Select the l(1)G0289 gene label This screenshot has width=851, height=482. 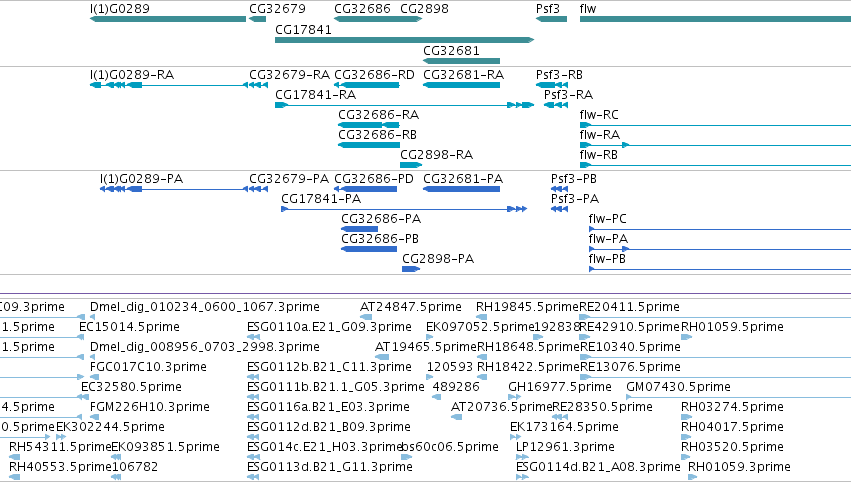pos(120,9)
